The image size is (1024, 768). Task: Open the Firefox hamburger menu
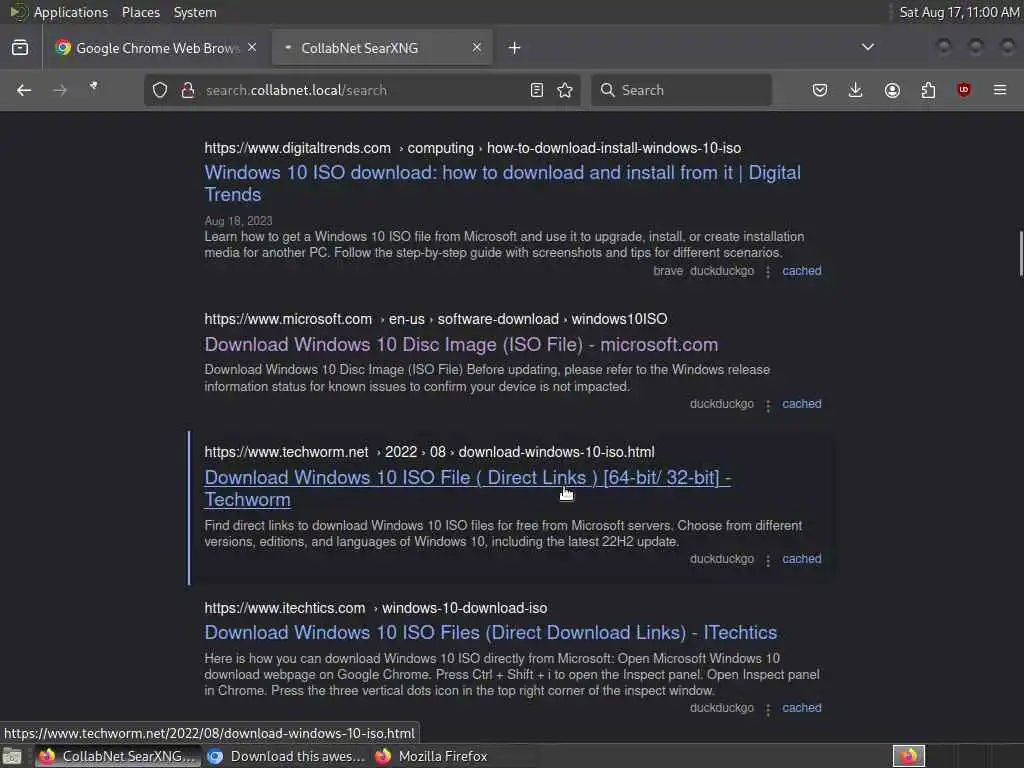[x=1000, y=90]
